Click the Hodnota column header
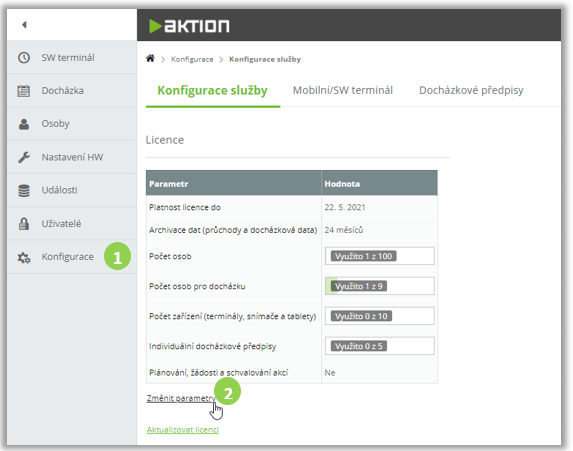 click(379, 183)
